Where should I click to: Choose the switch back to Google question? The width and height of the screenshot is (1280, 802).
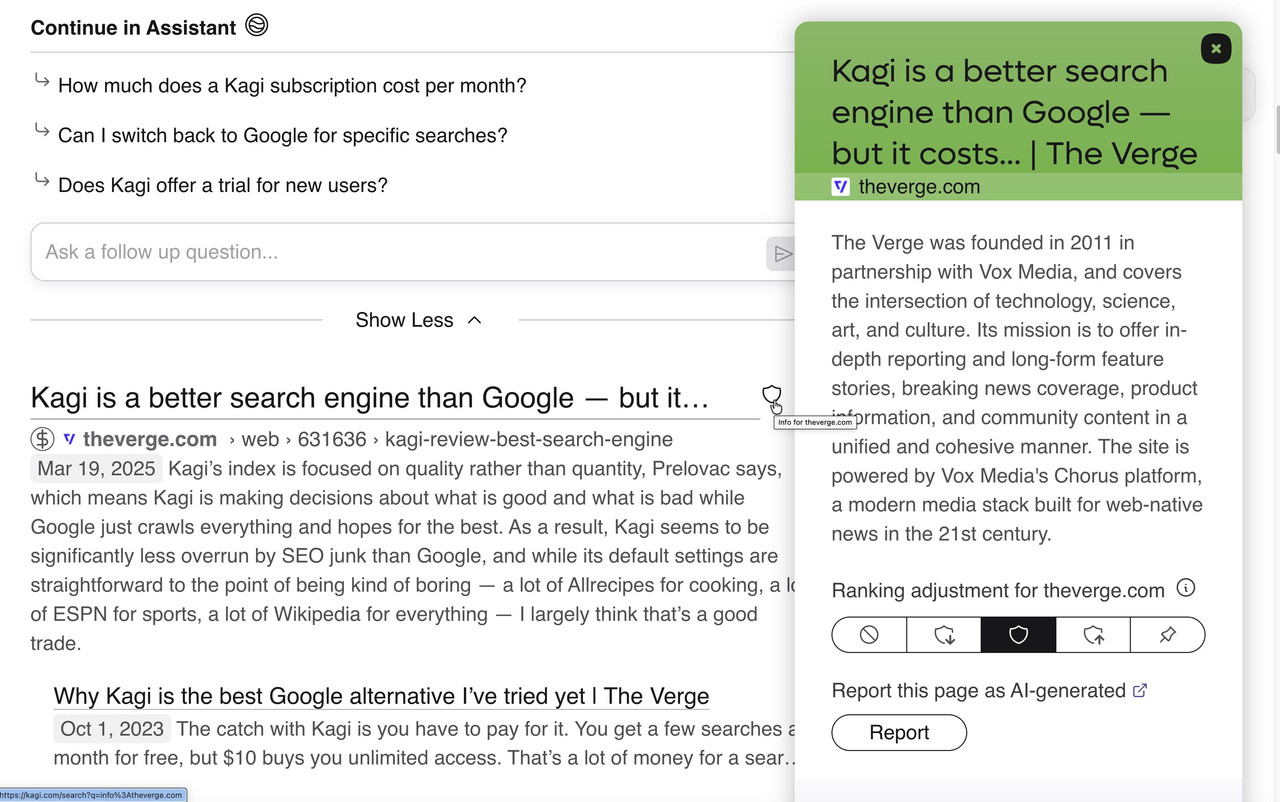pos(283,136)
